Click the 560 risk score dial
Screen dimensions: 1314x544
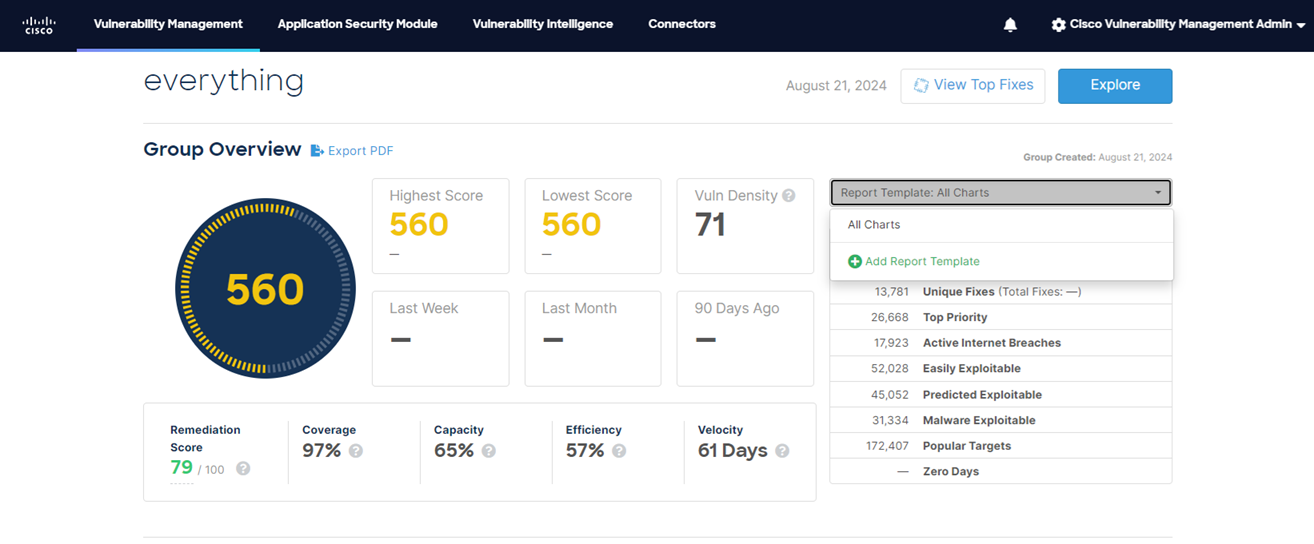(x=265, y=289)
